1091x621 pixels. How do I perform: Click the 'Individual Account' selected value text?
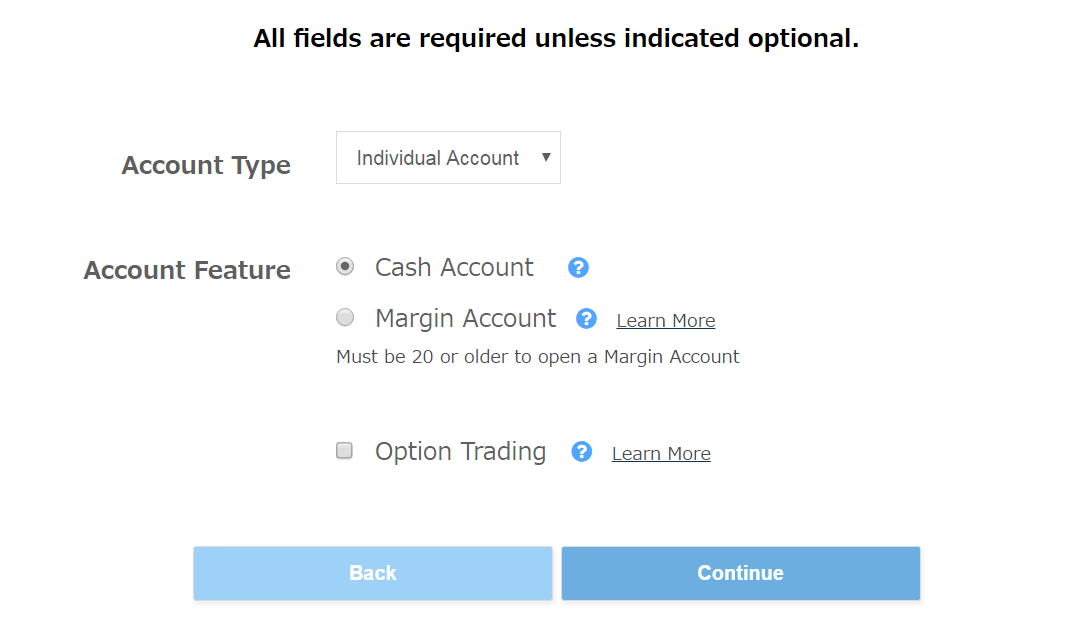[x=438, y=158]
